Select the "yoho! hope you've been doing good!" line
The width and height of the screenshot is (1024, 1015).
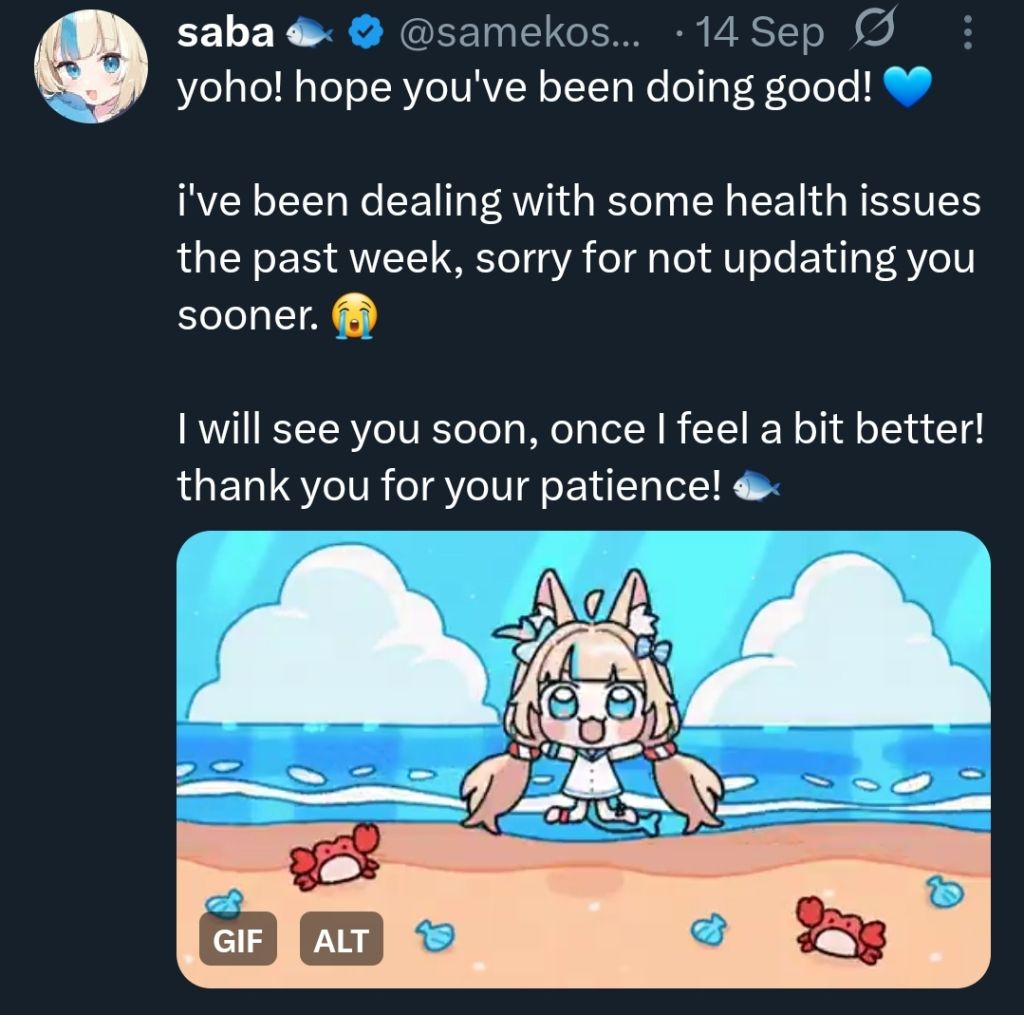(524, 88)
